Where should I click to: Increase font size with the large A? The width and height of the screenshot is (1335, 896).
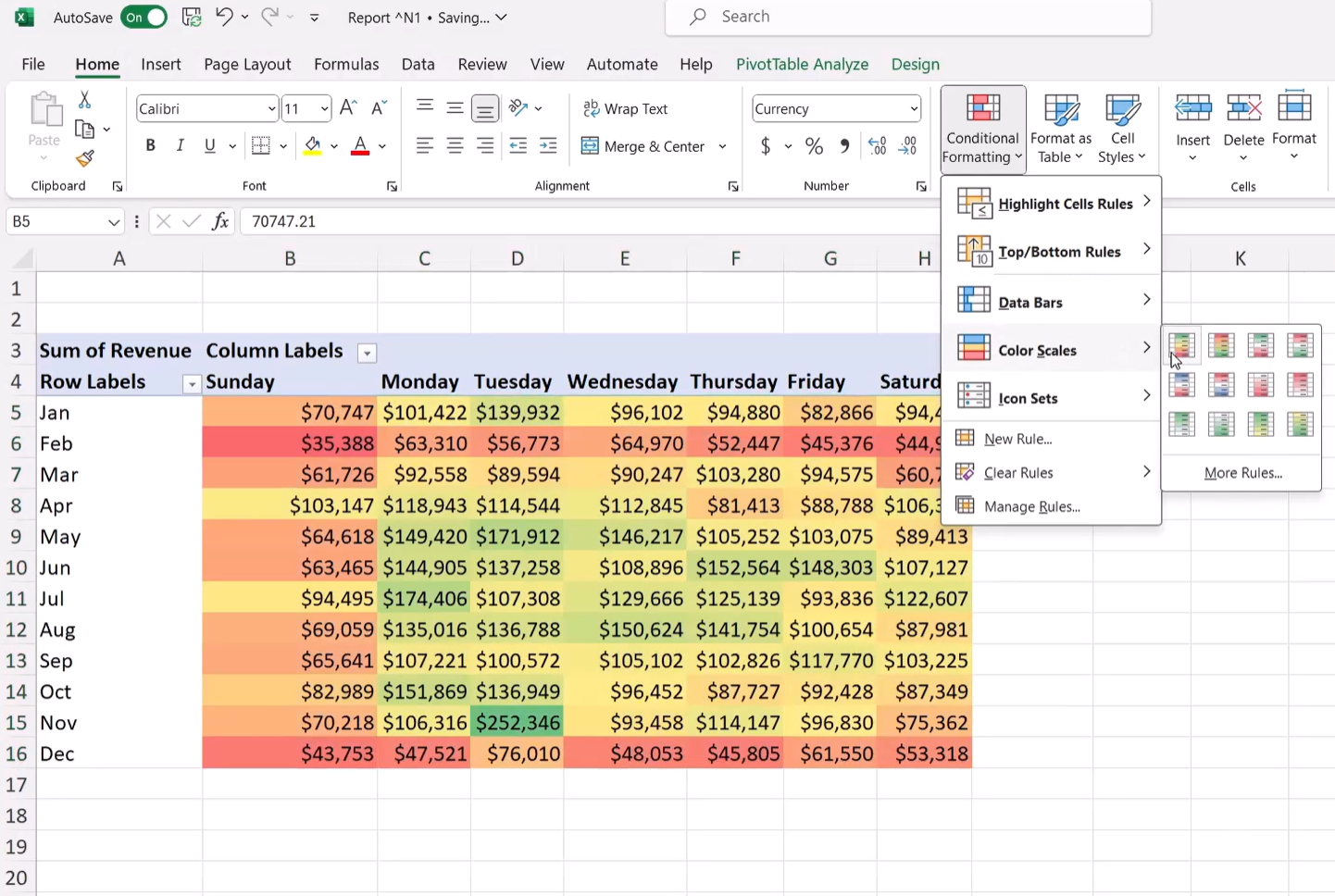348,108
